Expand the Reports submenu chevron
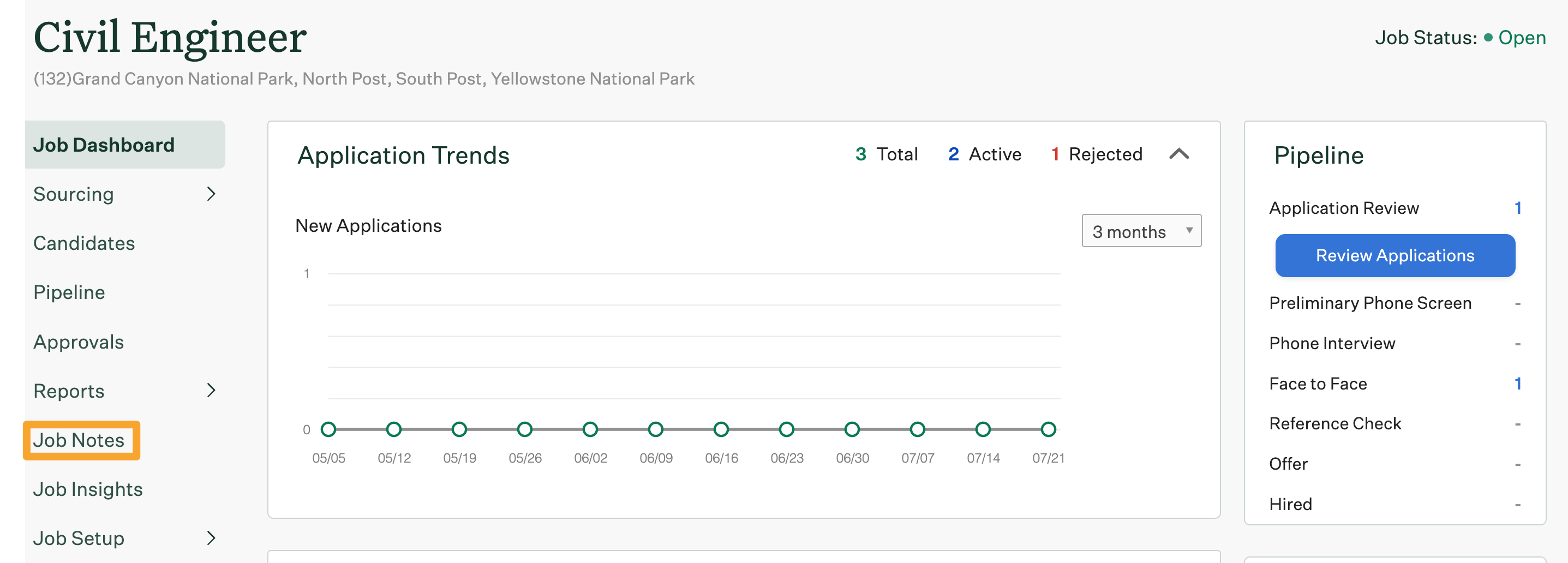Viewport: 1568px width, 563px height. click(x=211, y=391)
